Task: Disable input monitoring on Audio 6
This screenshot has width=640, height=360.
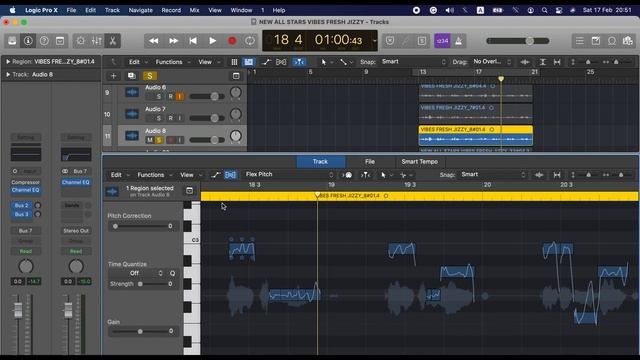Action: 180,97
